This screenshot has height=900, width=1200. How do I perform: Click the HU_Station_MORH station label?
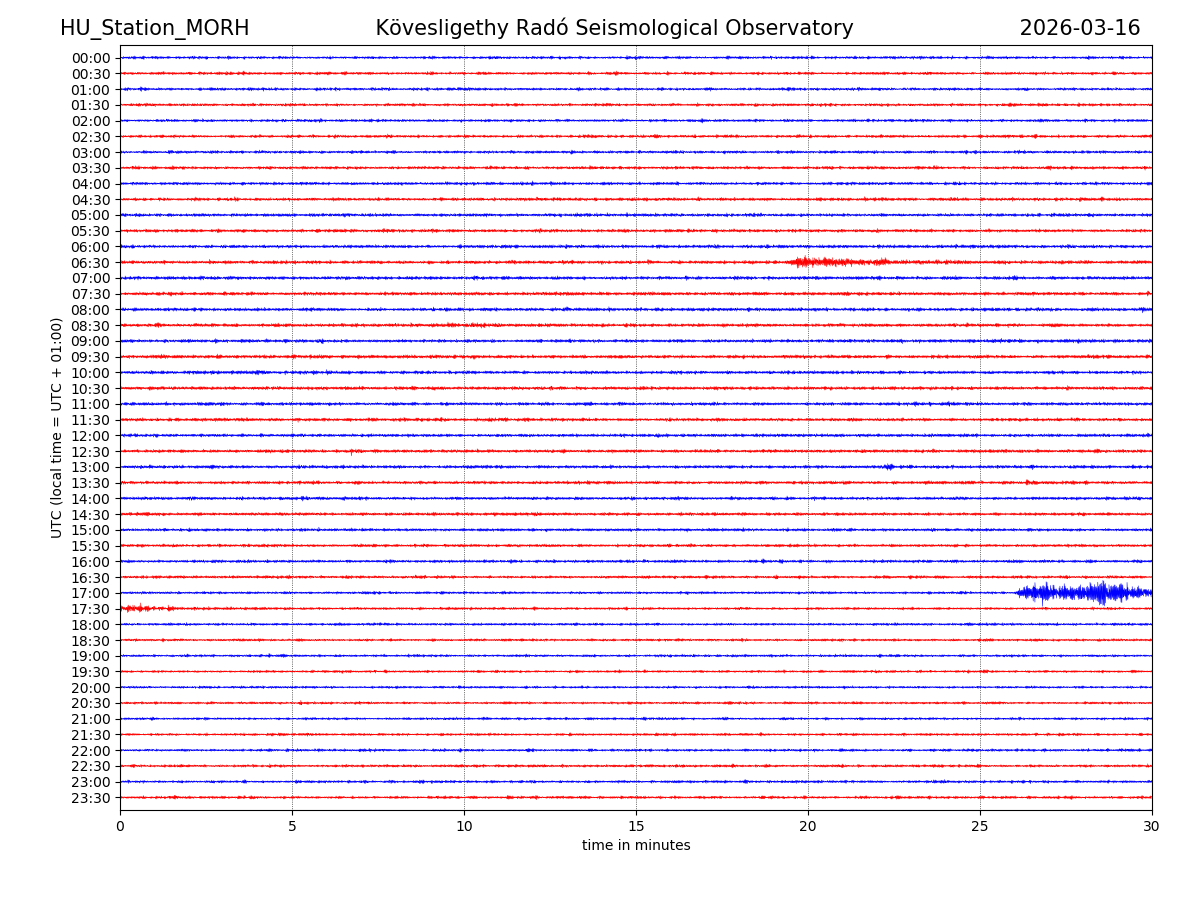[x=154, y=28]
